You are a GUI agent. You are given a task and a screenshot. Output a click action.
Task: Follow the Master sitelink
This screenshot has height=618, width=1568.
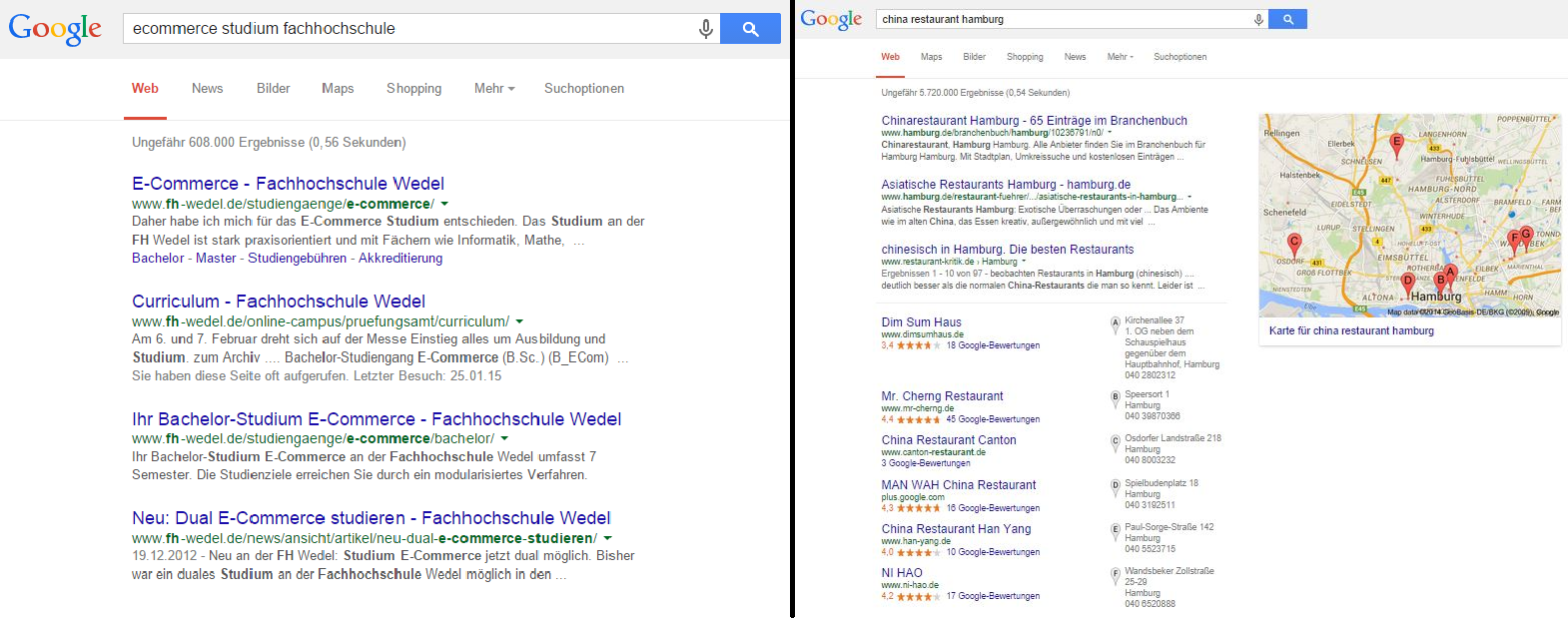click(x=216, y=259)
